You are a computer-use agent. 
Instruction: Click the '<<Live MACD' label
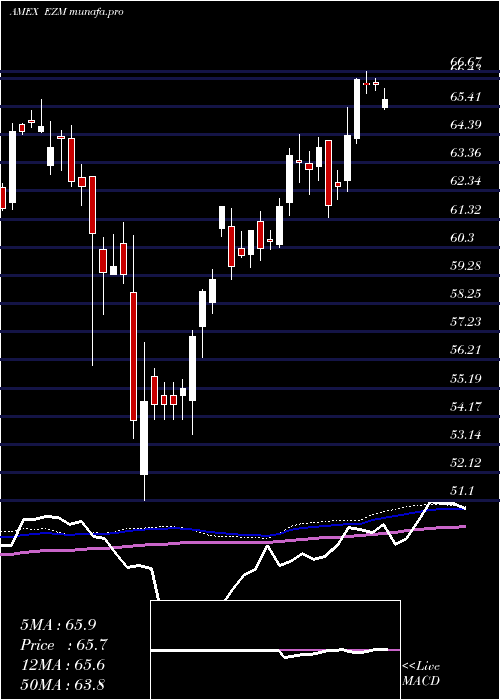coord(421,674)
